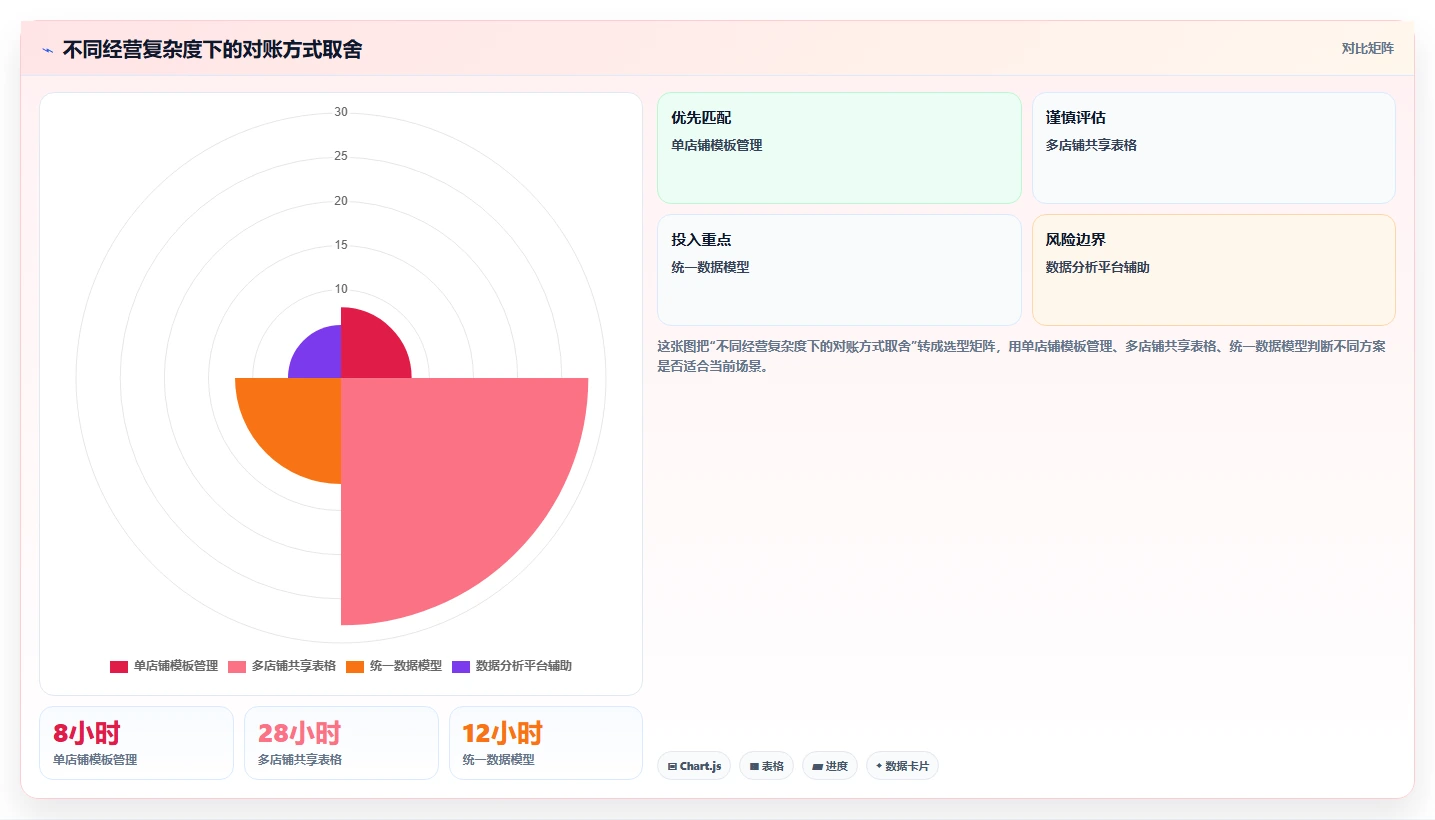The image size is (1435, 820).
Task: Click 多店铺共享表格 label under 28小时
Action: (300, 760)
